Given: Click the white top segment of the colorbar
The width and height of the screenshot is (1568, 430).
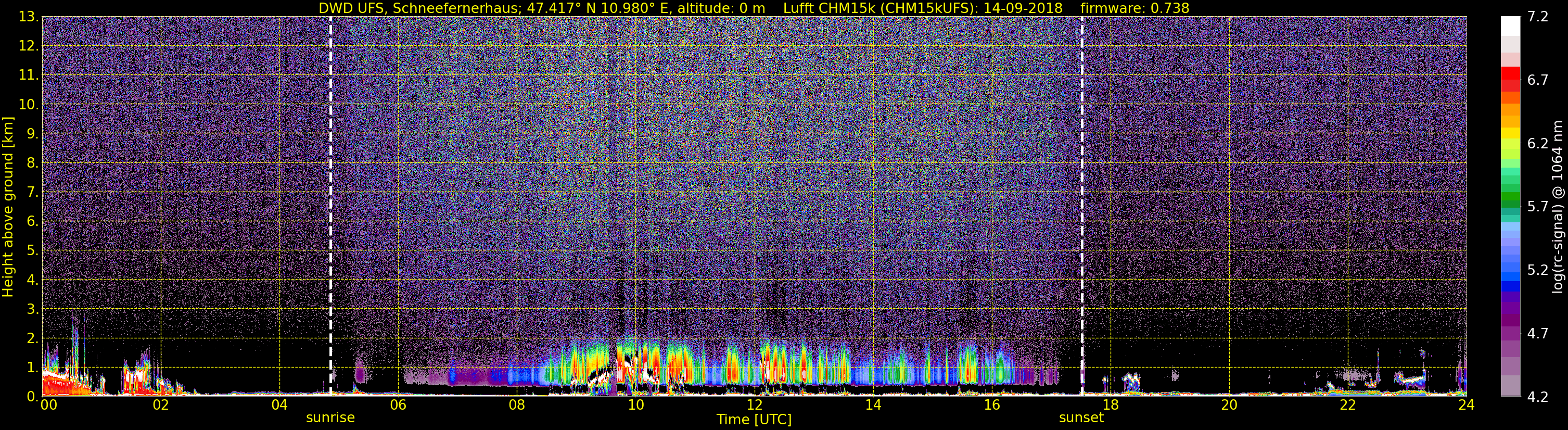Looking at the screenshot, I should tap(1510, 26).
